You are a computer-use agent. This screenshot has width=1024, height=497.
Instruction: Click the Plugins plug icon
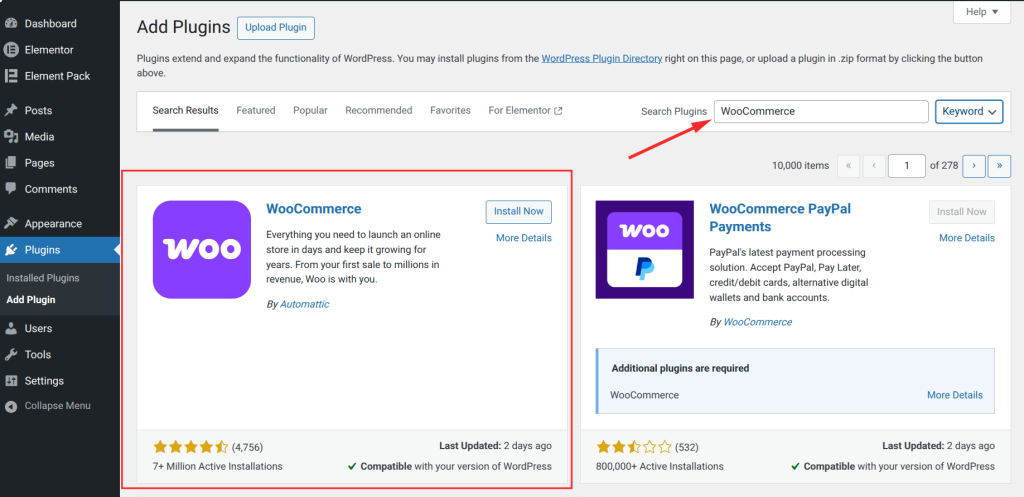(10, 249)
